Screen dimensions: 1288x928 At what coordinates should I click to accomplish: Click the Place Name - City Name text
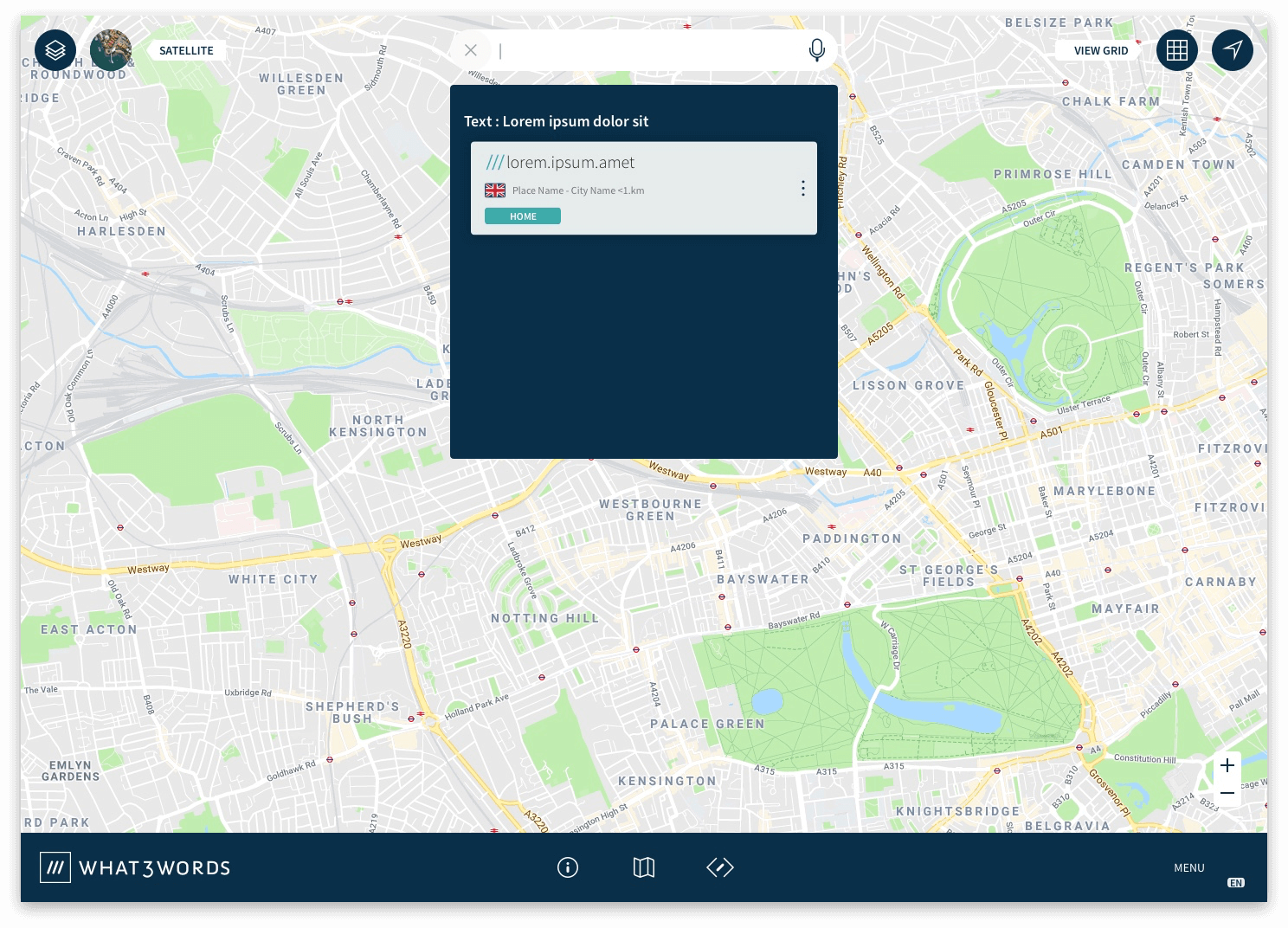(x=578, y=190)
